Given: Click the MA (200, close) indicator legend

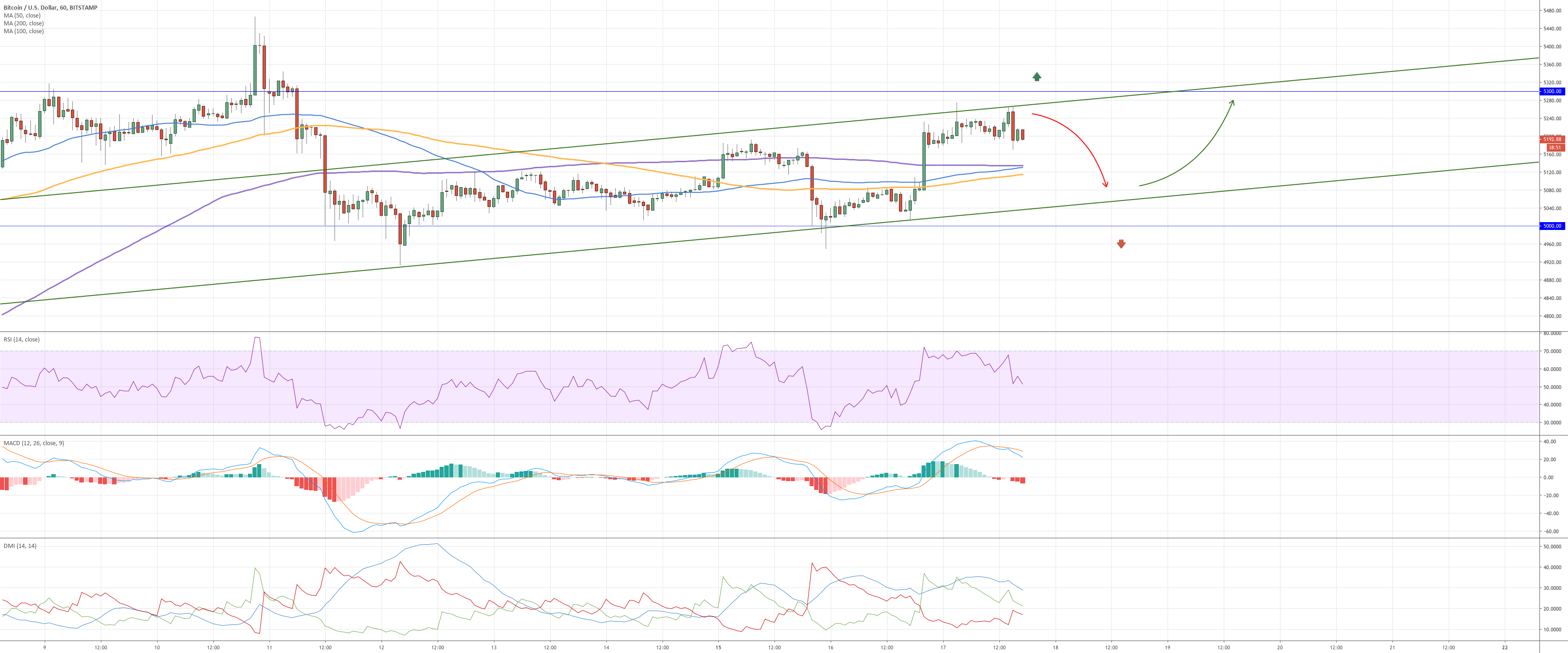Looking at the screenshot, I should click(x=23, y=23).
